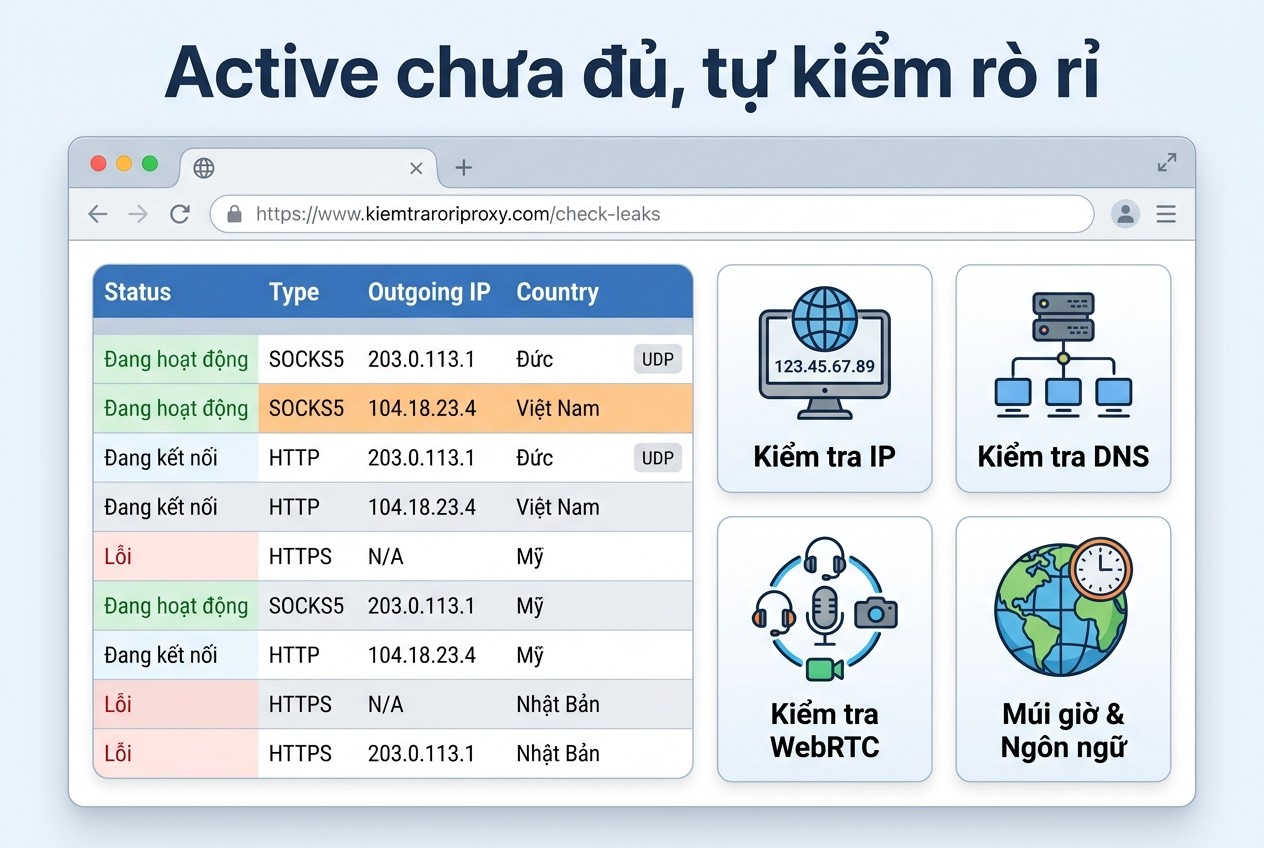Click the Đức country cell in the SOCKS5 row
1264x848 pixels.
535,359
